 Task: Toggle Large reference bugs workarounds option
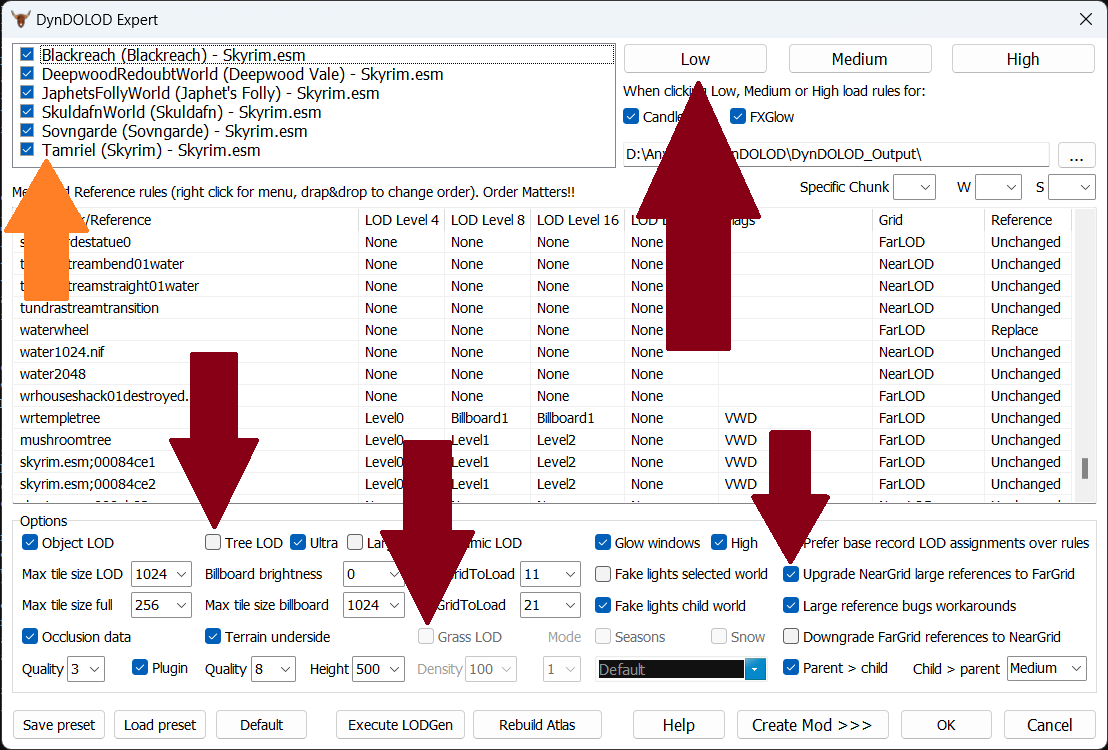point(792,606)
